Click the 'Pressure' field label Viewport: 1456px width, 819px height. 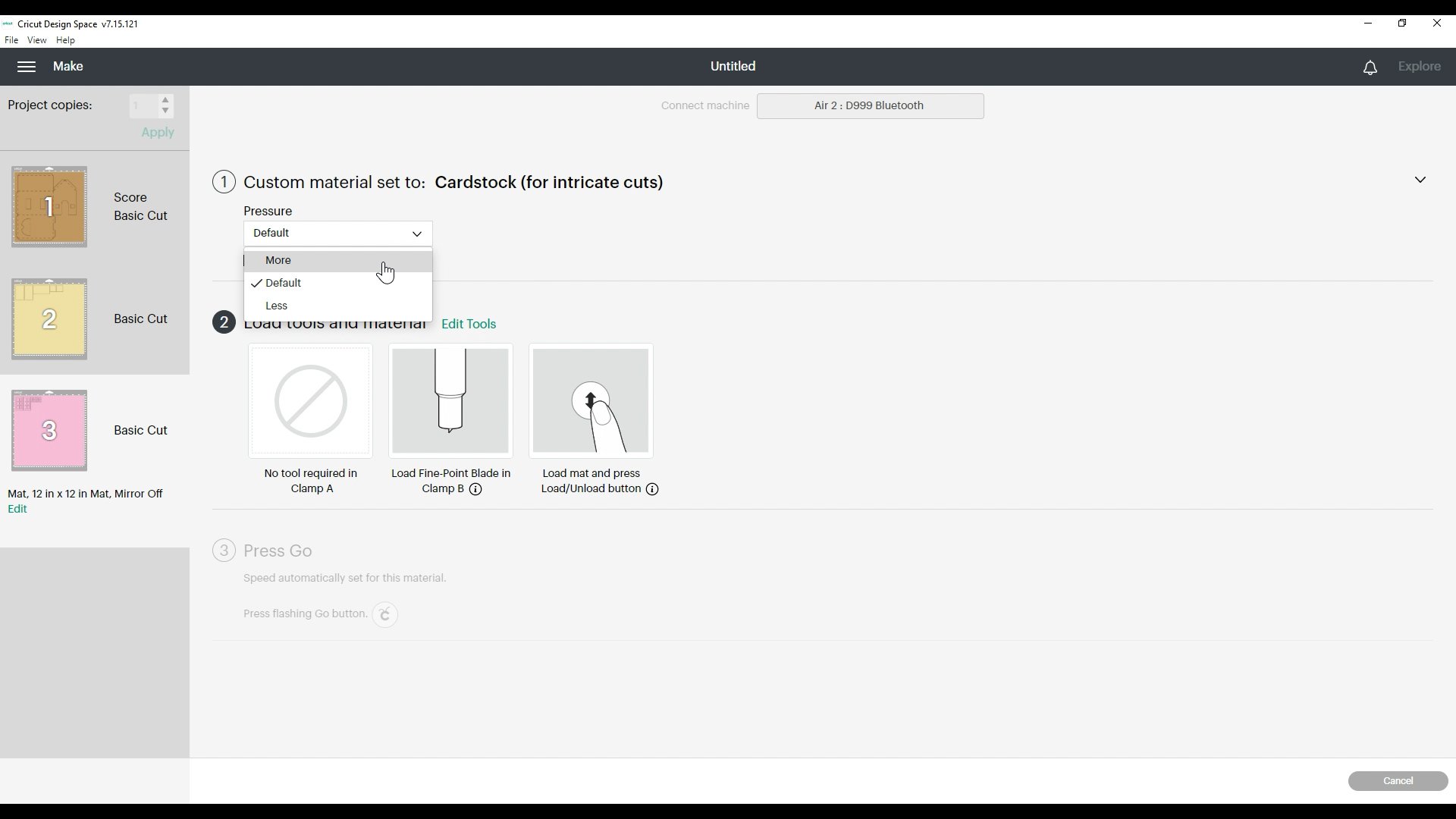268,212
